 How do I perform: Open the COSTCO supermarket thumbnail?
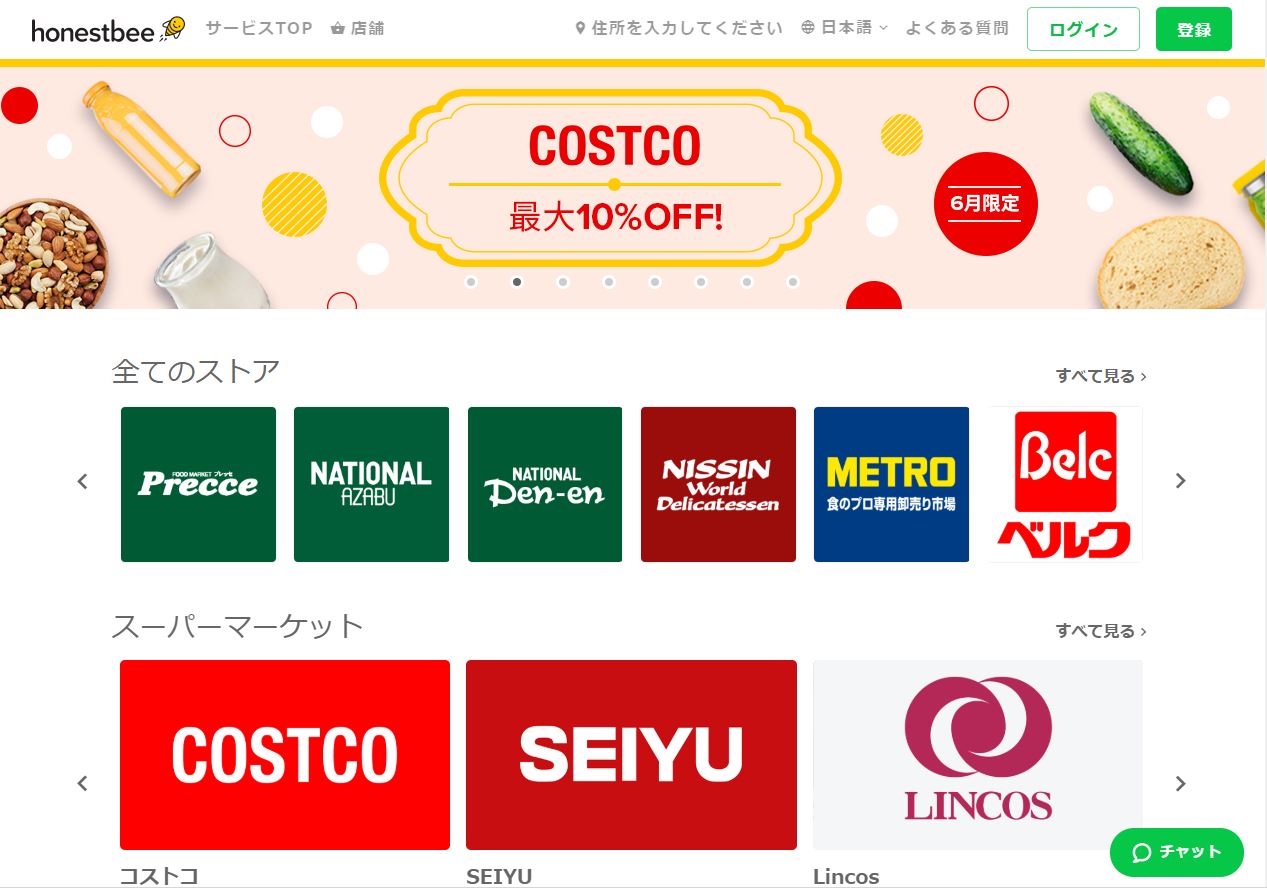285,755
